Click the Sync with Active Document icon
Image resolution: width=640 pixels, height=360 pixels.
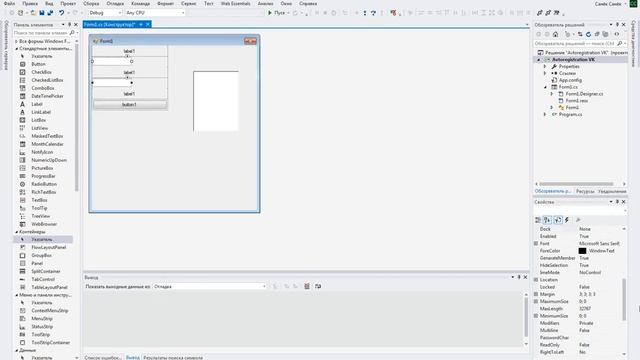(x=580, y=34)
